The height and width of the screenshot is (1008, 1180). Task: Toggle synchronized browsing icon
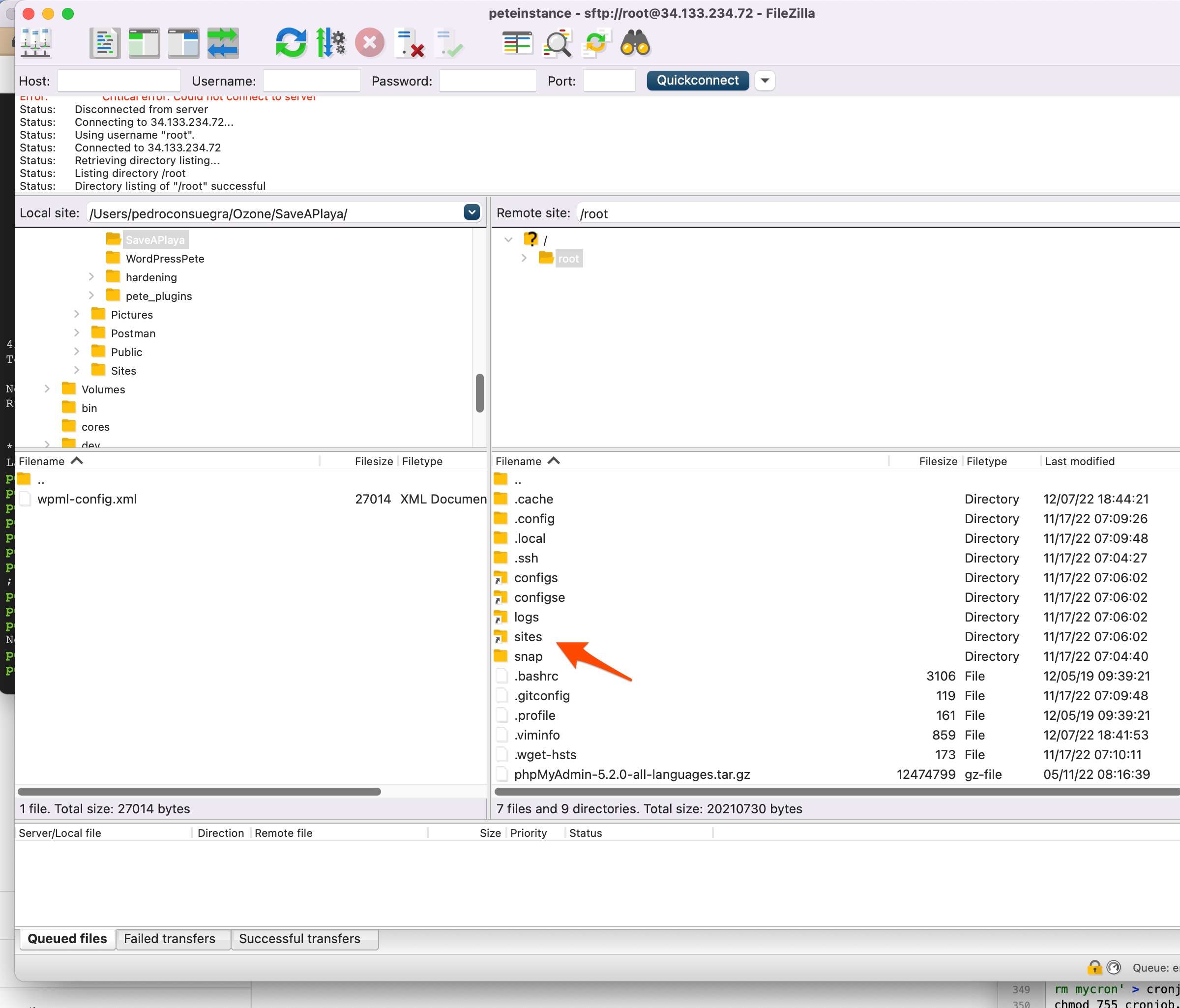coord(596,43)
